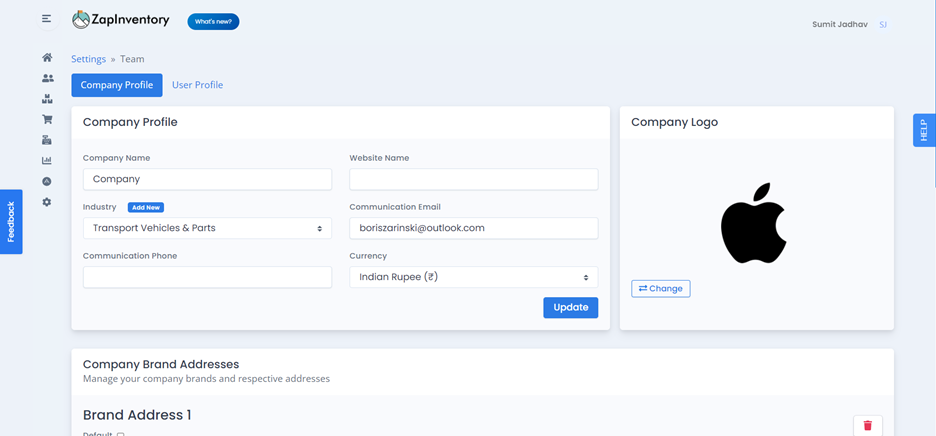Click the Add New industry badge
Viewport: 936px width, 436px height.
click(x=146, y=207)
